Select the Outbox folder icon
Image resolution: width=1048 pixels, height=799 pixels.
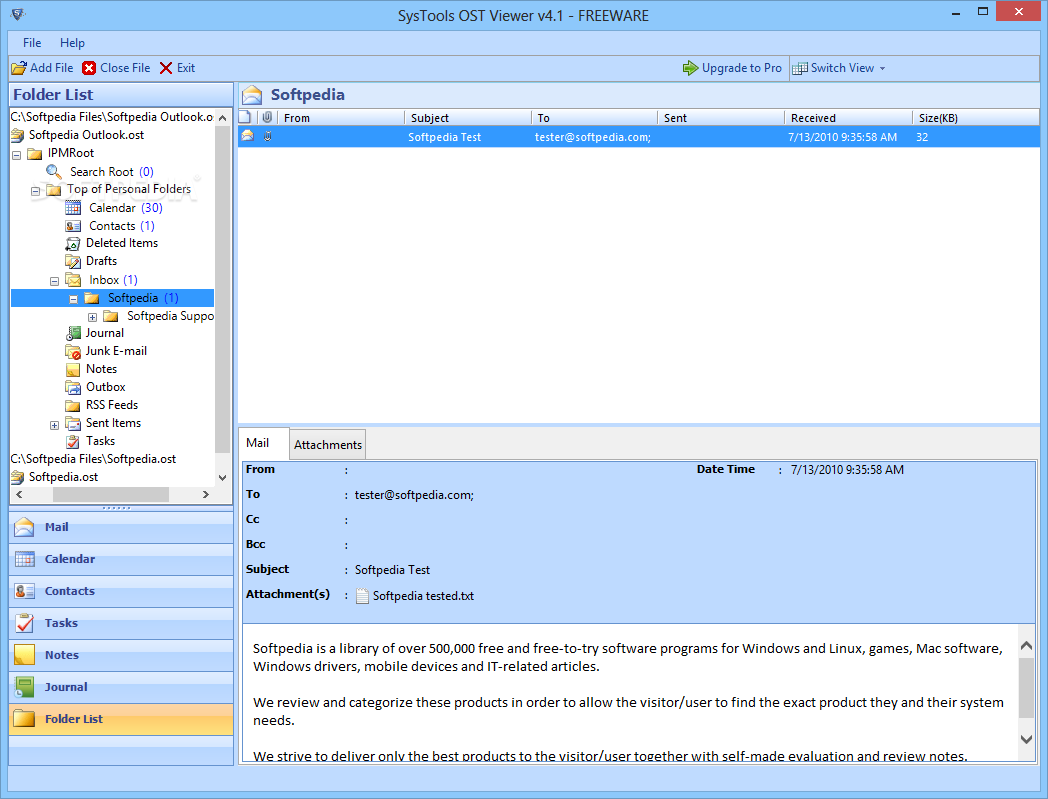[x=73, y=387]
